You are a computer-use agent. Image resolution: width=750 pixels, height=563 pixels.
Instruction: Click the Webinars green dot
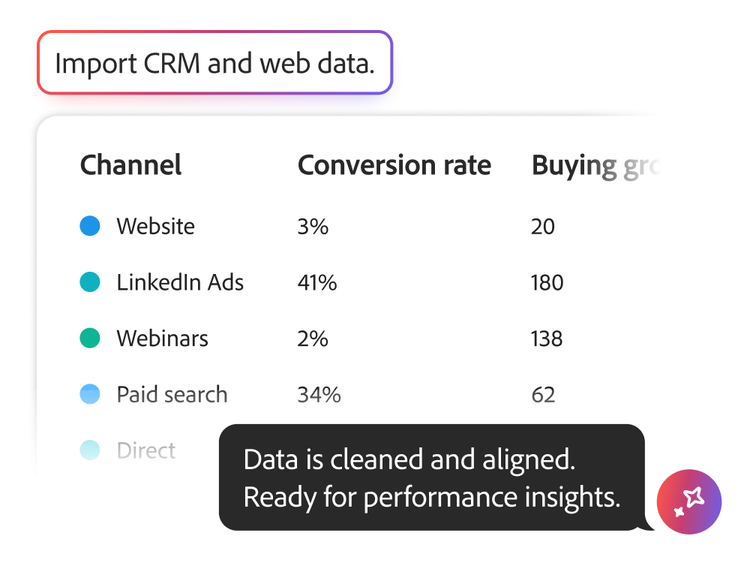(x=90, y=339)
